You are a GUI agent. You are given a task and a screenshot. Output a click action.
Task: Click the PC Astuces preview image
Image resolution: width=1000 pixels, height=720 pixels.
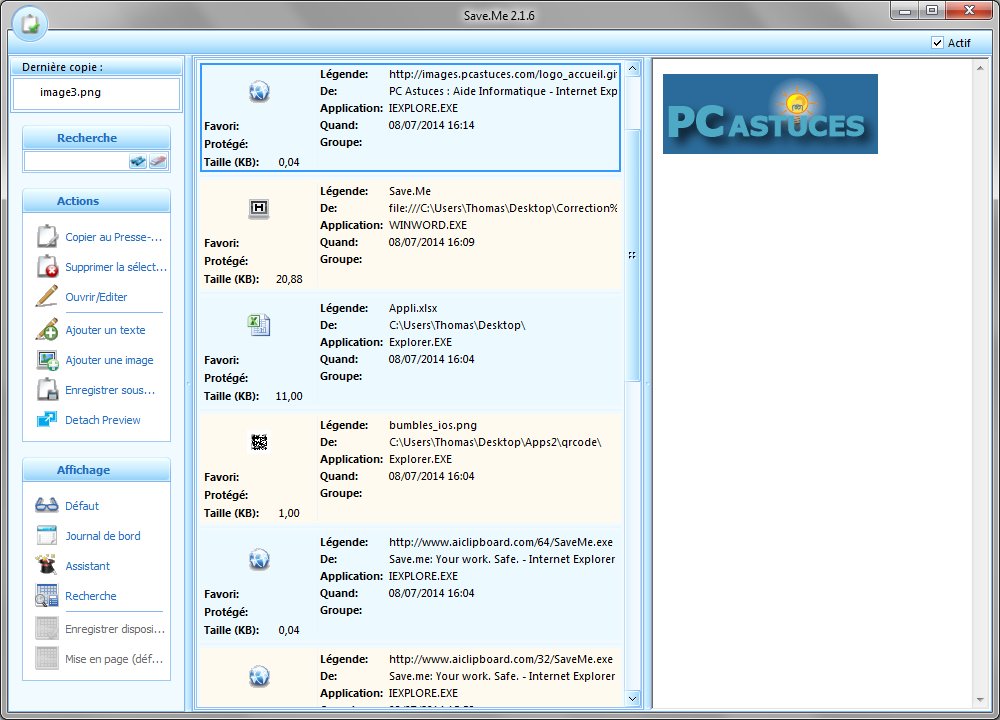770,114
